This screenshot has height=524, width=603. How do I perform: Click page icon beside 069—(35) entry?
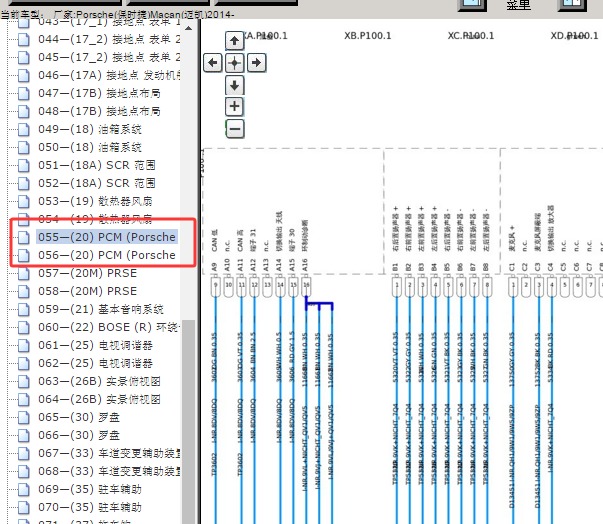[x=24, y=489]
